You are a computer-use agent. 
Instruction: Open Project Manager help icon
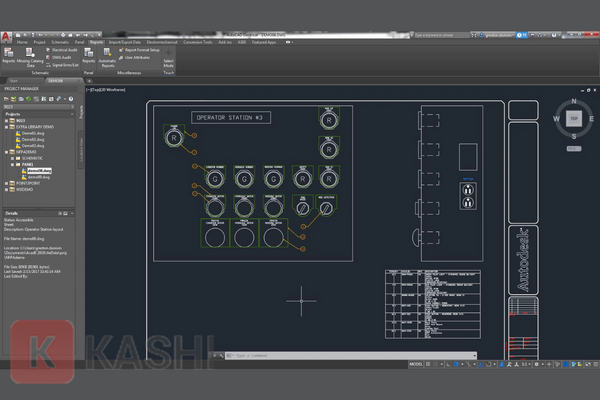point(71,99)
